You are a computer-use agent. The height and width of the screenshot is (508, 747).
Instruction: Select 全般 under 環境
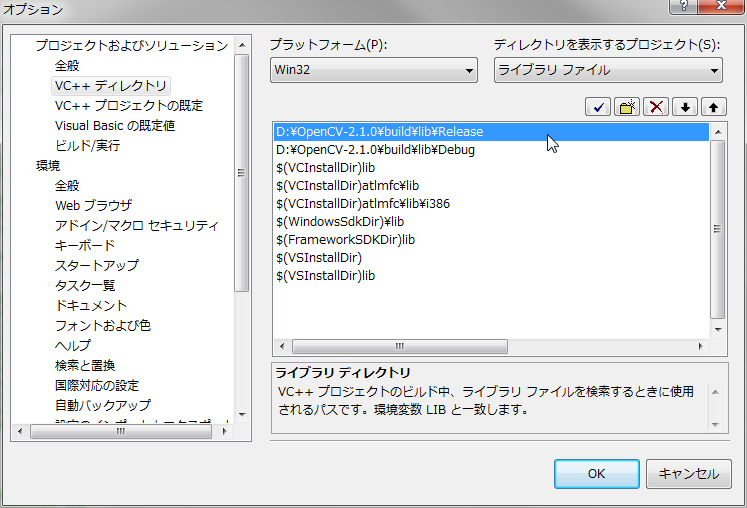click(x=67, y=186)
